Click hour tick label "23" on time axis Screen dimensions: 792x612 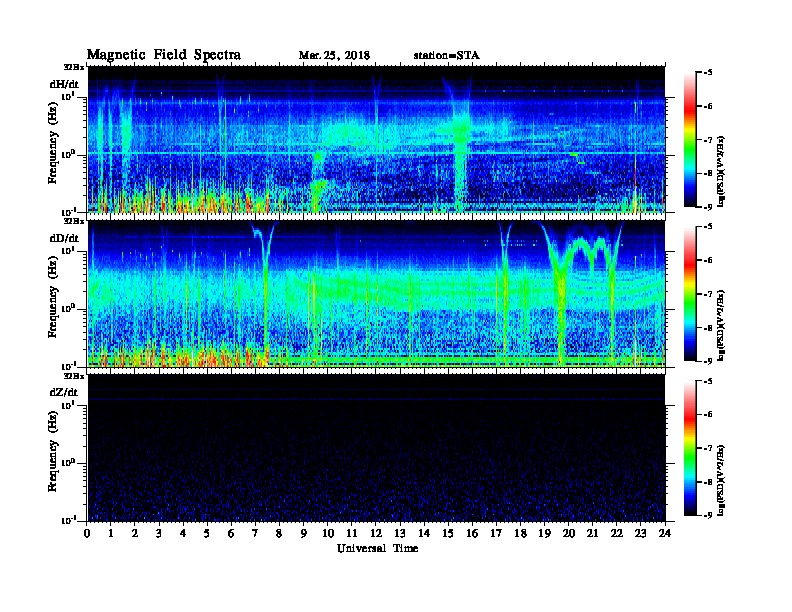640,533
